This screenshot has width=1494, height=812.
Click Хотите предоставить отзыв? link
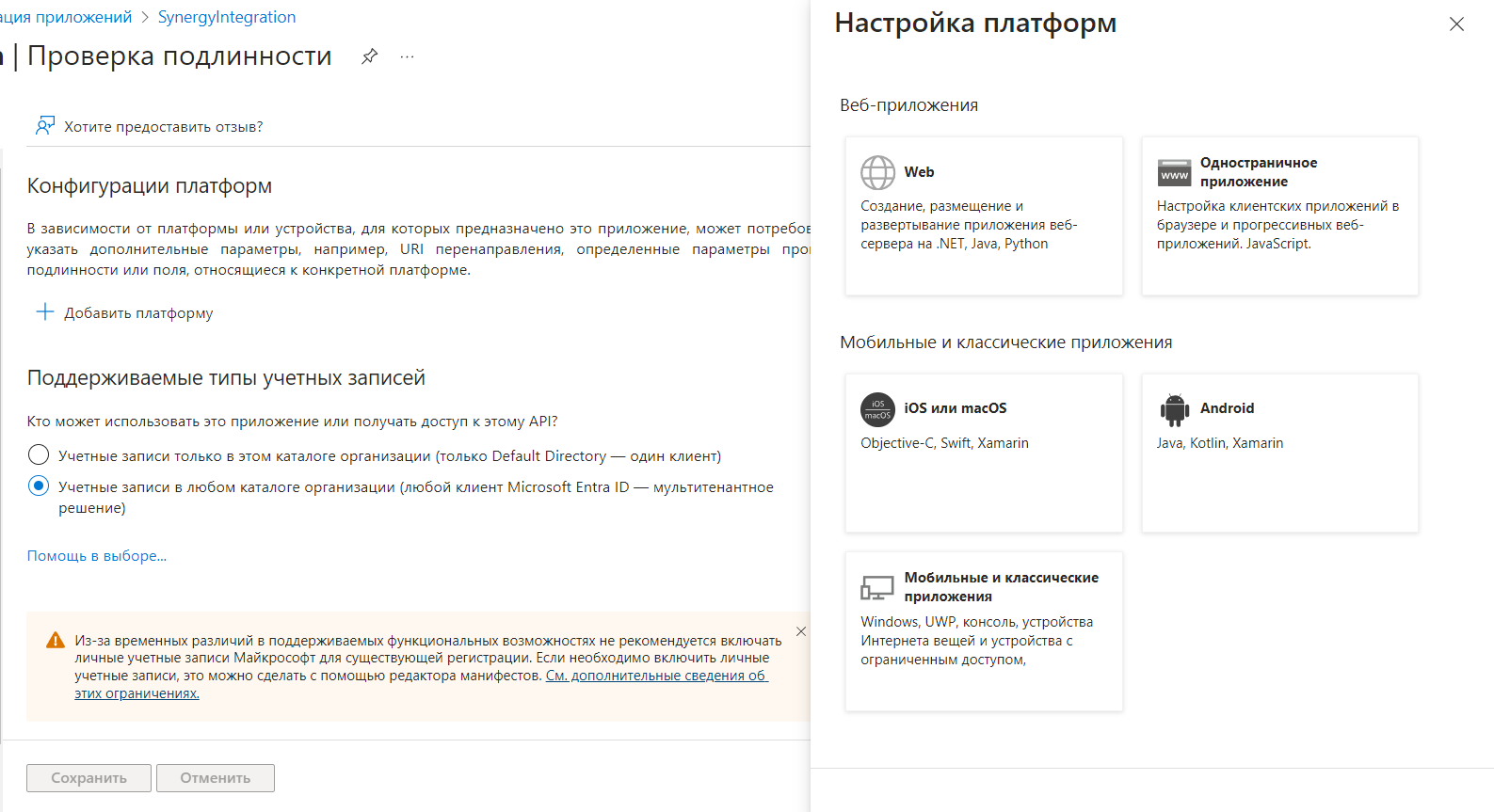pyautogui.click(x=163, y=126)
